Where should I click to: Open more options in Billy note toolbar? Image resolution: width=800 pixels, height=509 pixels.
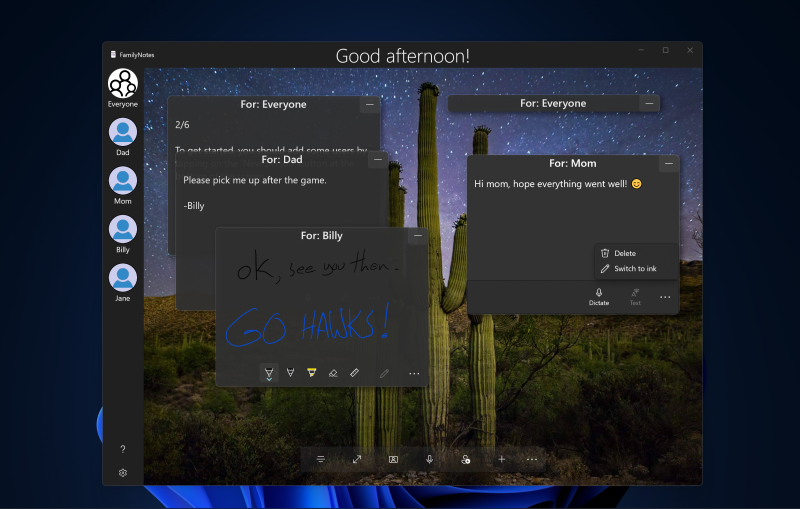414,374
